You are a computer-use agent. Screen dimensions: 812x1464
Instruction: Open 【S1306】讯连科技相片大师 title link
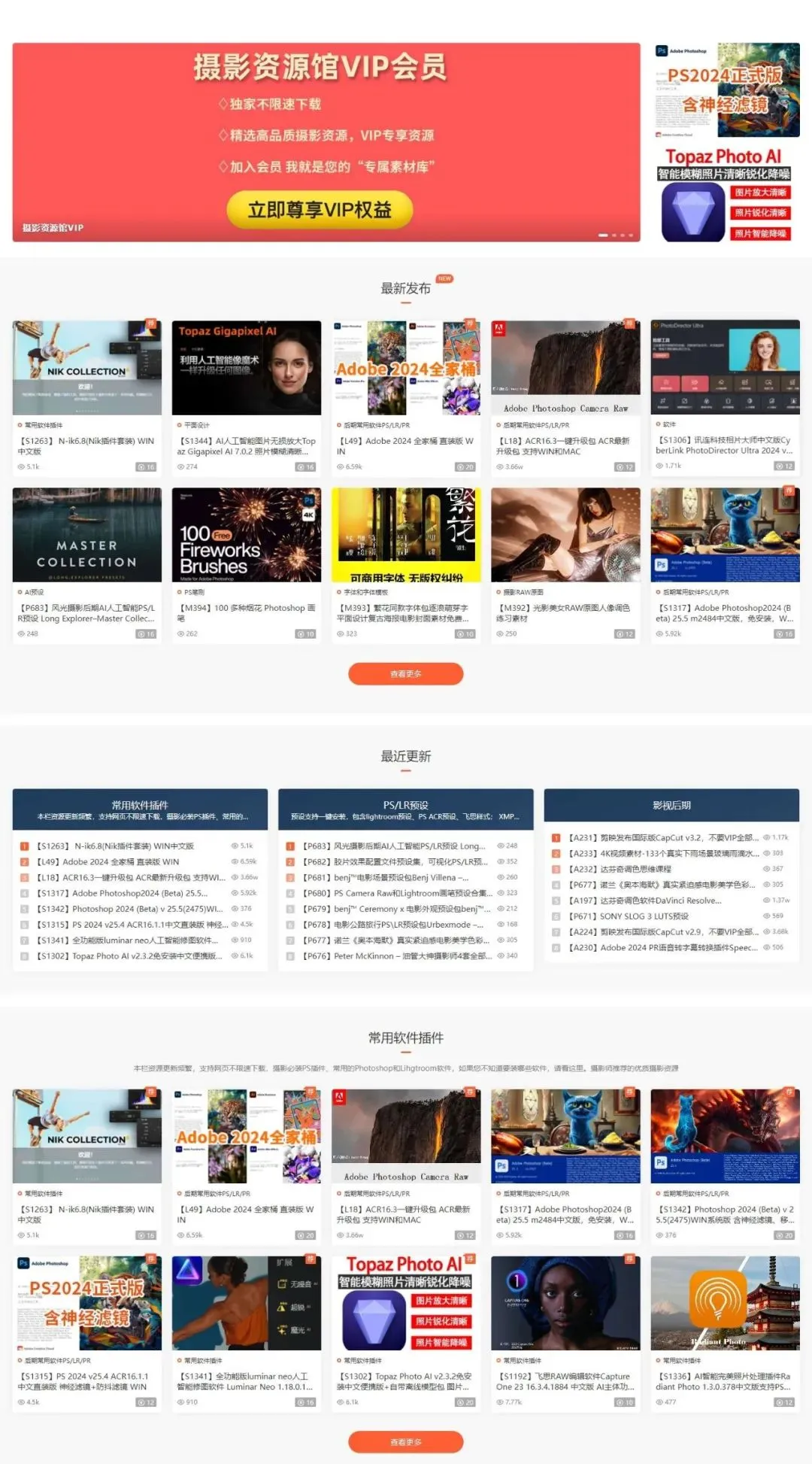726,445
